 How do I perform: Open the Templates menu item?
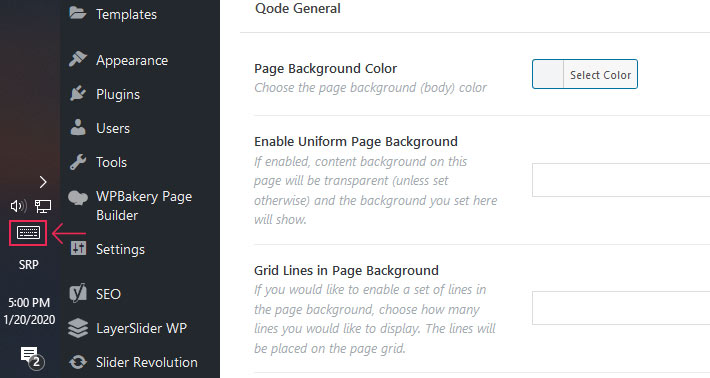pos(126,14)
